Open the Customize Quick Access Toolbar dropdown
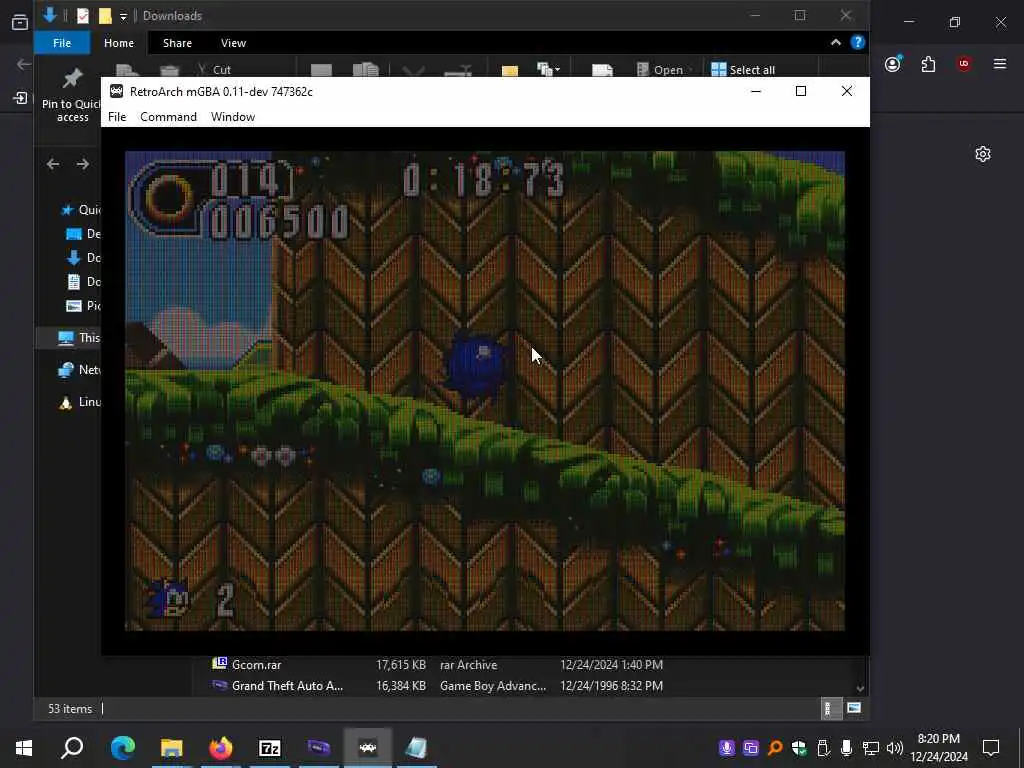1024x768 pixels. click(123, 16)
